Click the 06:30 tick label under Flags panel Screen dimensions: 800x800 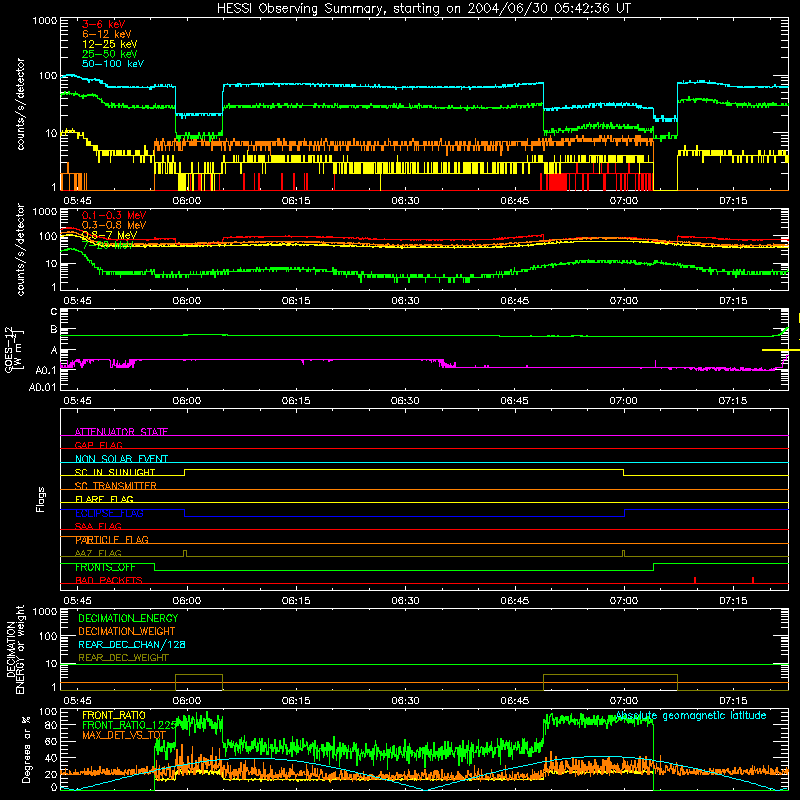pyautogui.click(x=405, y=601)
